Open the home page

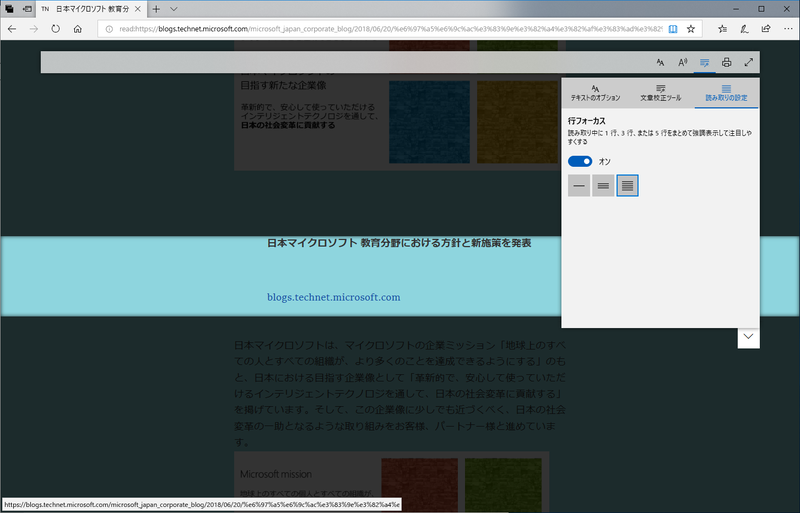tap(78, 29)
